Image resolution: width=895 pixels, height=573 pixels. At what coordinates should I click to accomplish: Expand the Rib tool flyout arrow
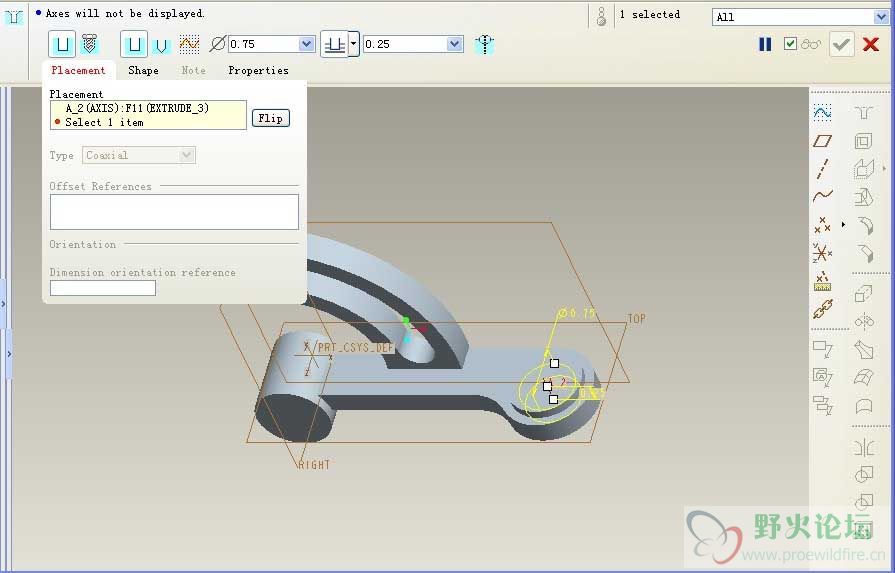[x=885, y=169]
